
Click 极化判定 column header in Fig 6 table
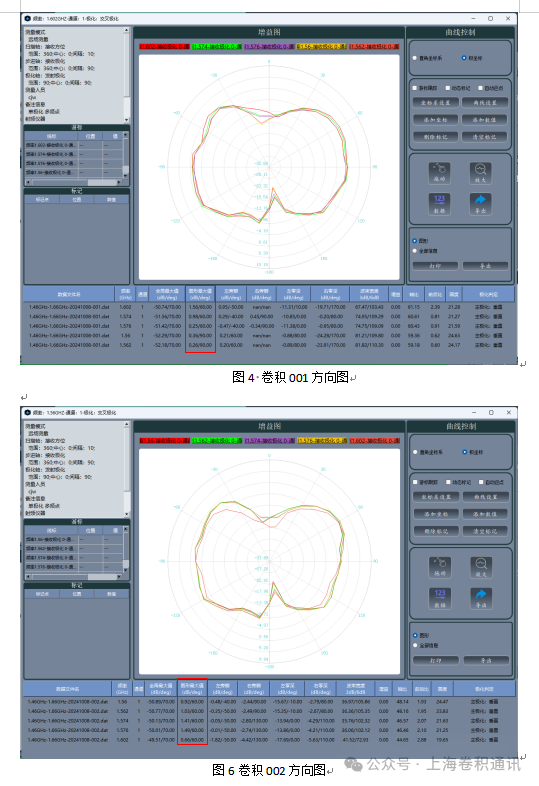pos(483,689)
